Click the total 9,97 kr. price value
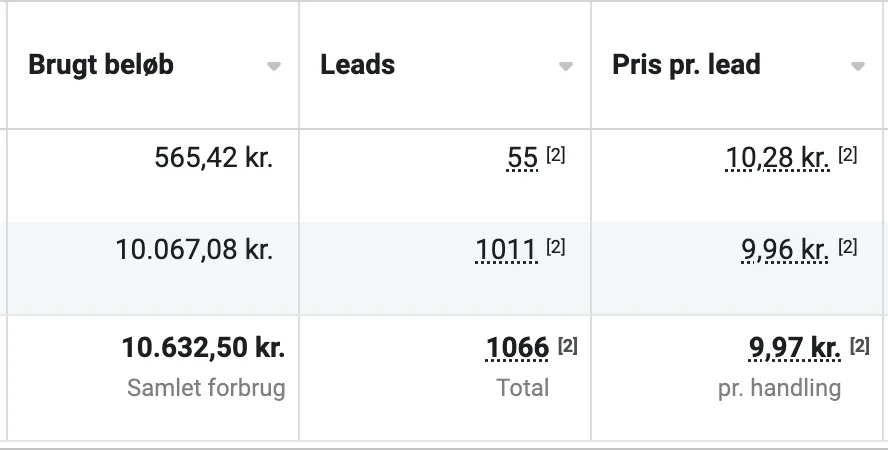Viewport: 888px width, 450px height. pyautogui.click(x=795, y=348)
